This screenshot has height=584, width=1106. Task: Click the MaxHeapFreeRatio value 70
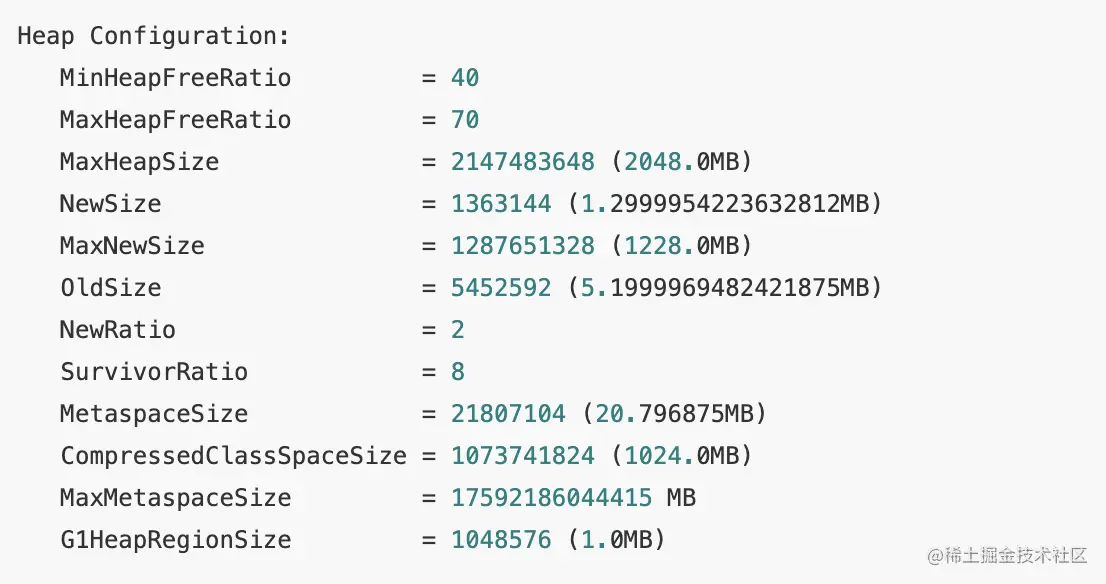click(465, 120)
